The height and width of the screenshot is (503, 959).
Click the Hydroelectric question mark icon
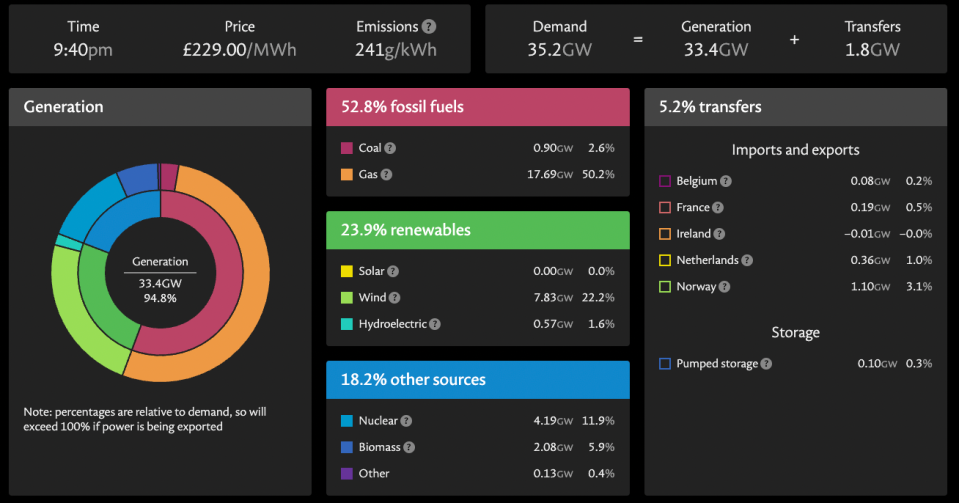pos(435,324)
